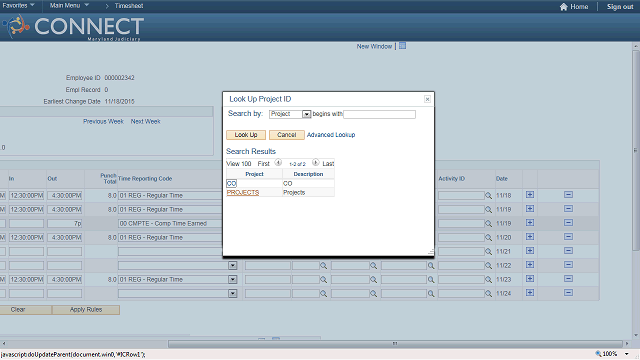Open Advanced Lookup link
The image size is (640, 360).
point(331,135)
